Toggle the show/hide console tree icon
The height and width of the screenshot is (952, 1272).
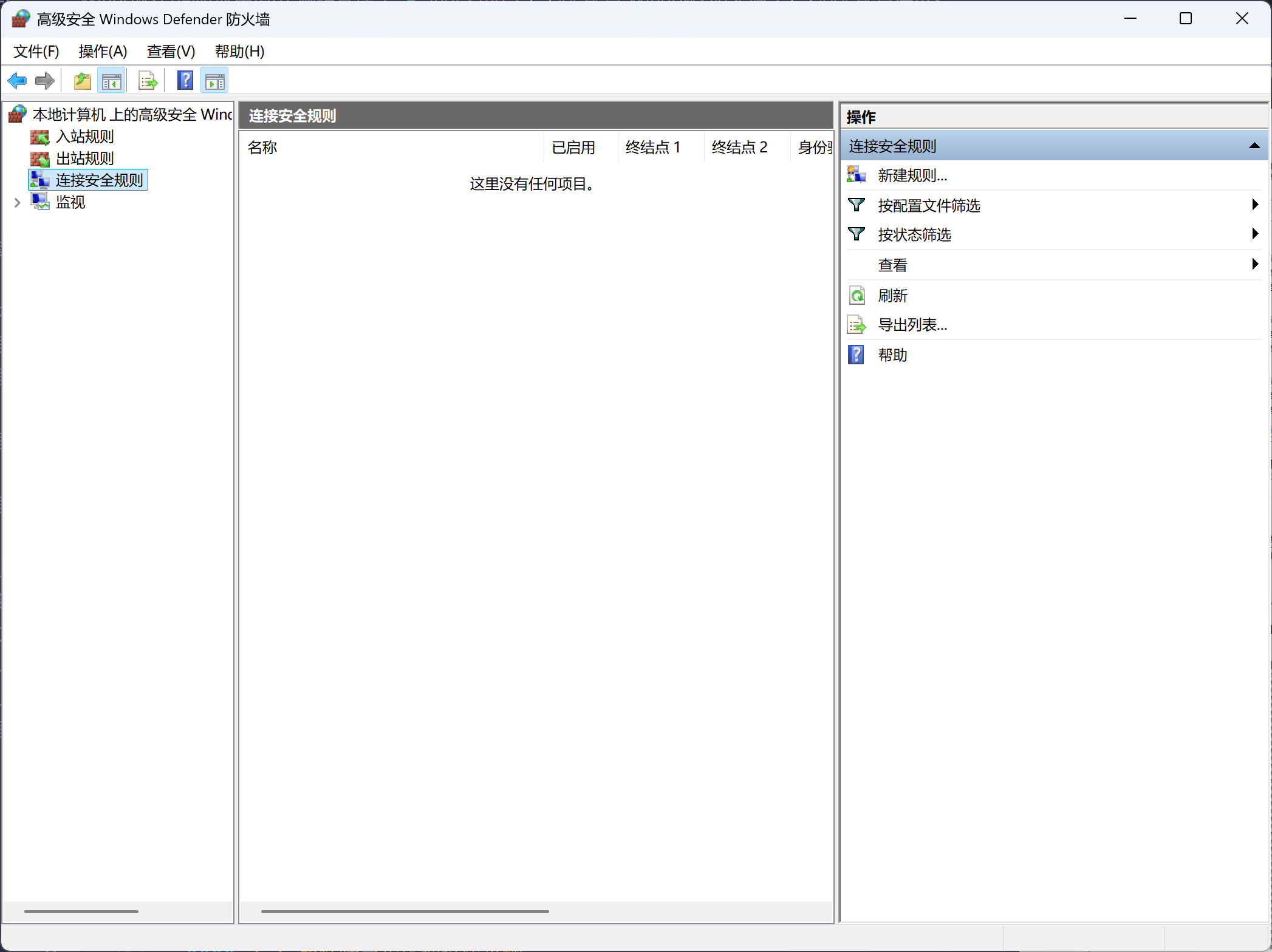(112, 81)
